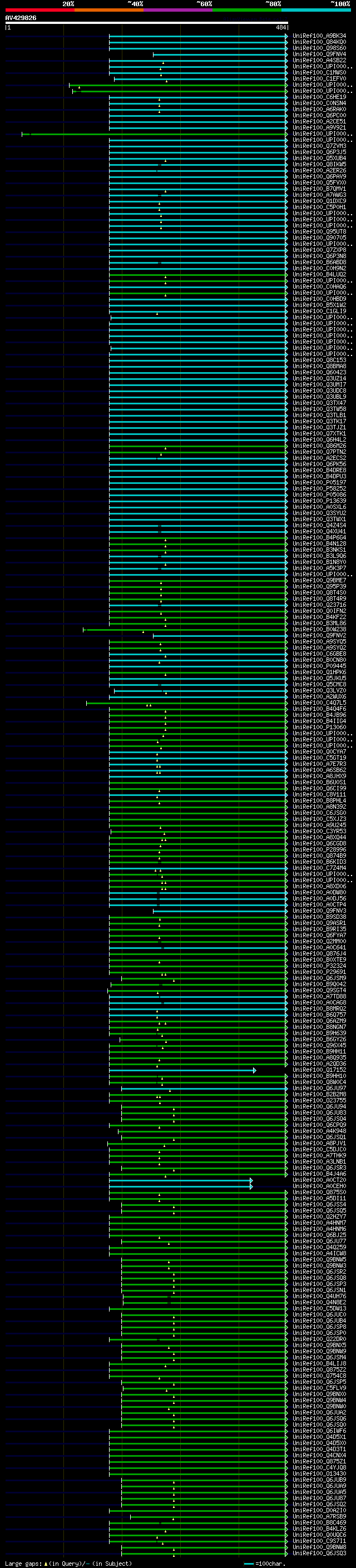Image resolution: width=356 pixels, height=1568 pixels.
Task: Select hit UniRef100_Q8IKW5
Action: 319,164
